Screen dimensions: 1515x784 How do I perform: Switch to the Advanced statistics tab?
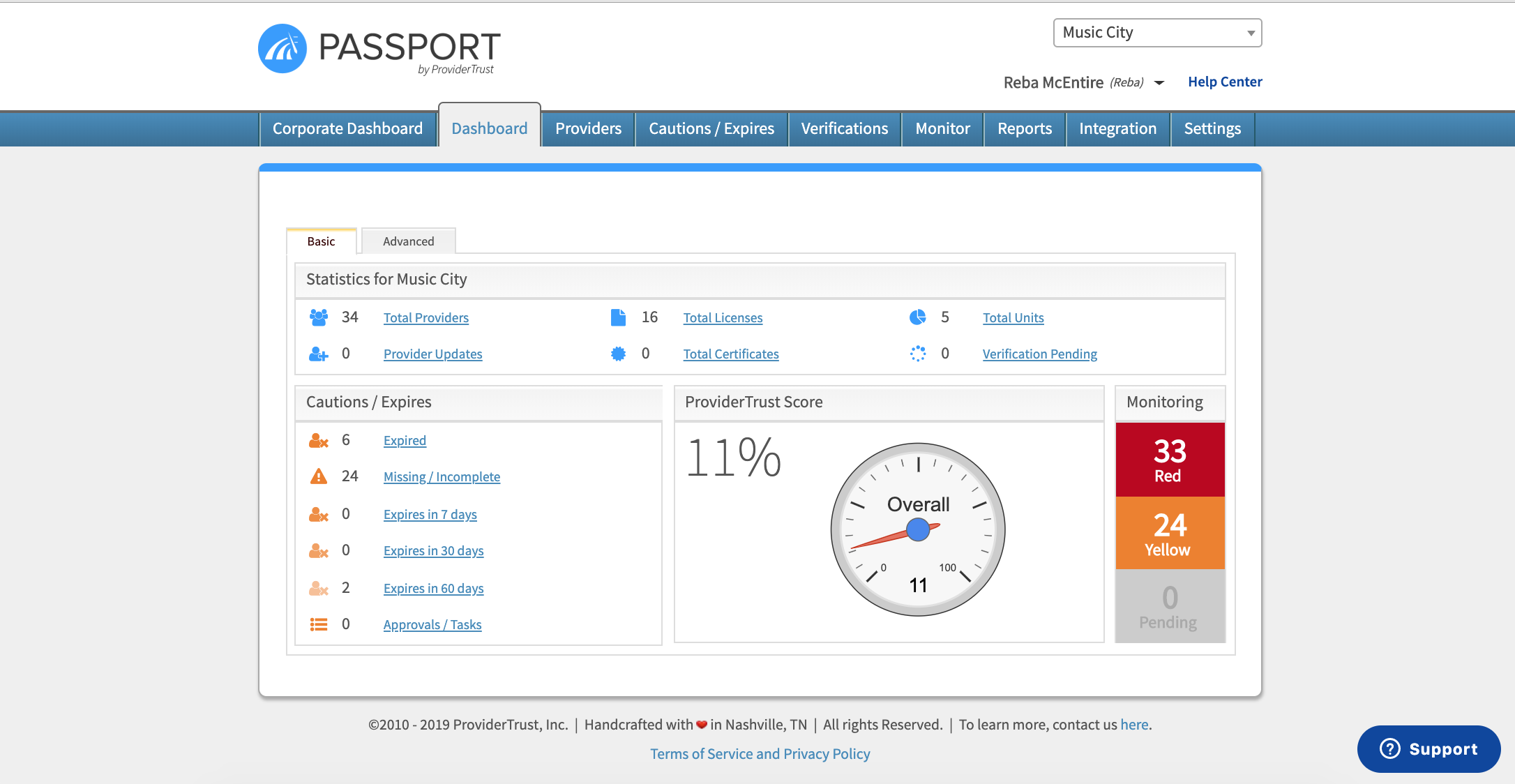[409, 241]
